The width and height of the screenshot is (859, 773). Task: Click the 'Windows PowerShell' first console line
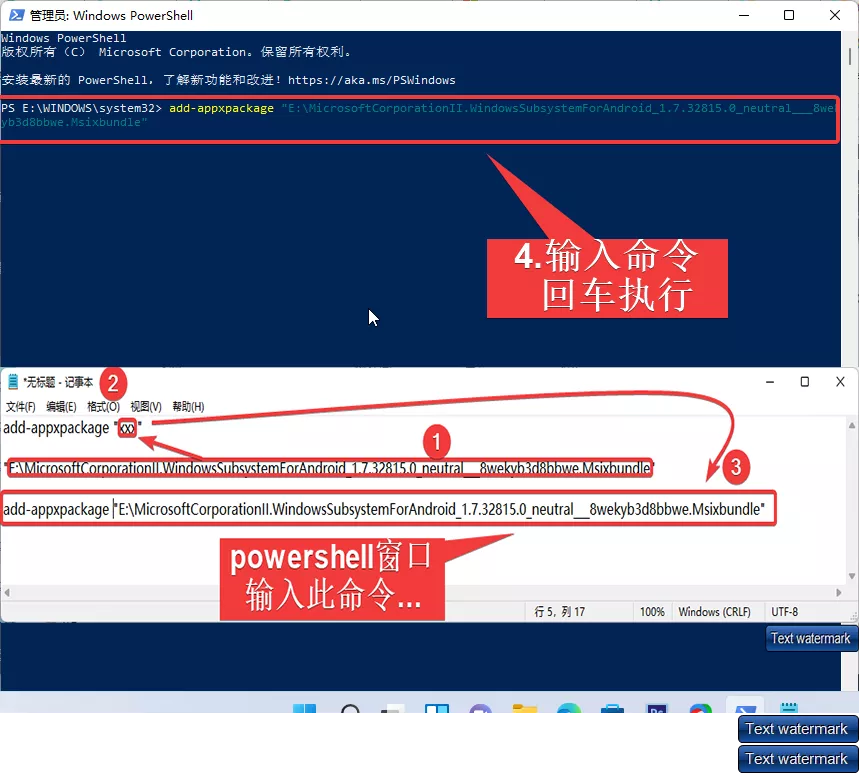[x=64, y=38]
